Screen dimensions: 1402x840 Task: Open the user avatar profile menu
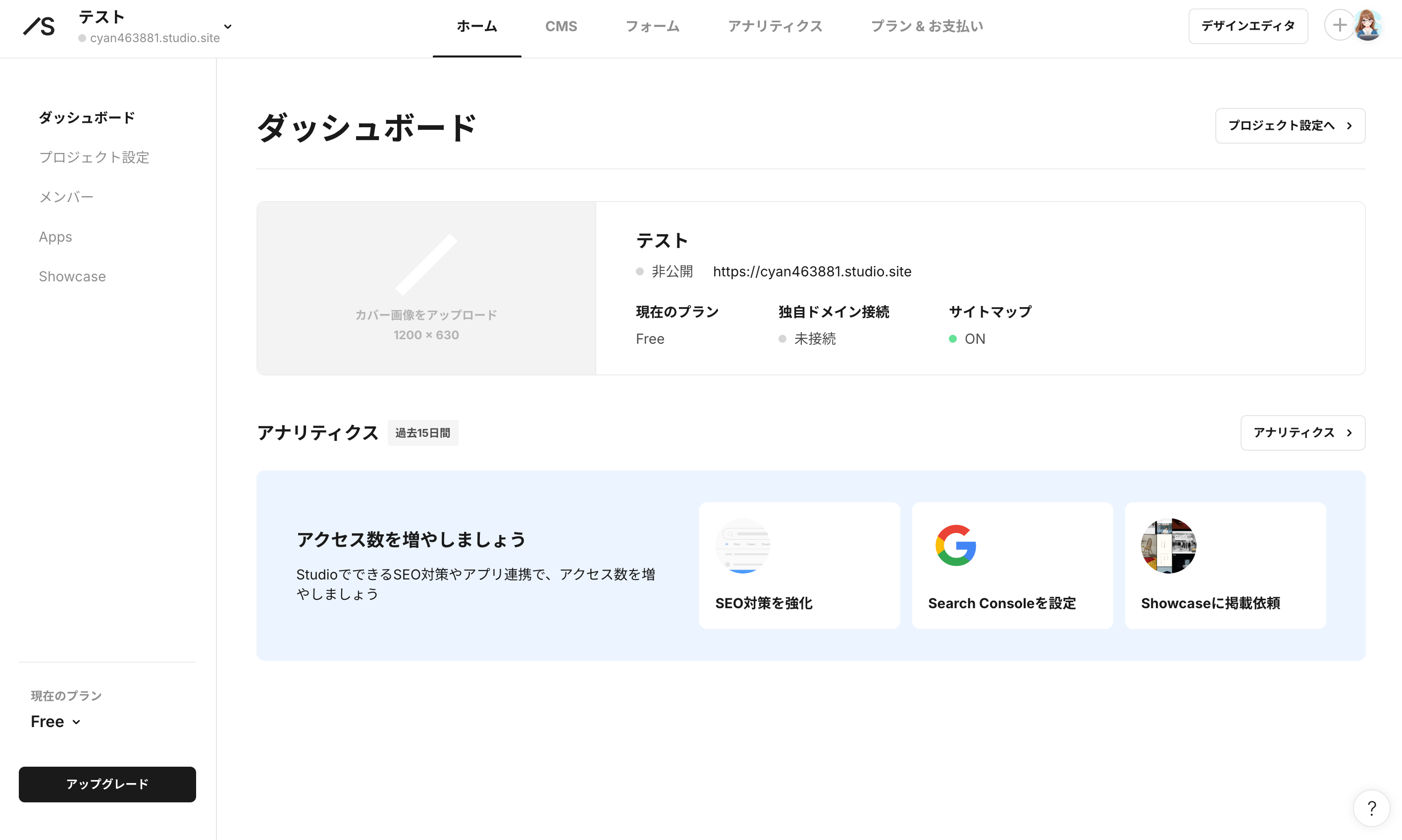1368,25
